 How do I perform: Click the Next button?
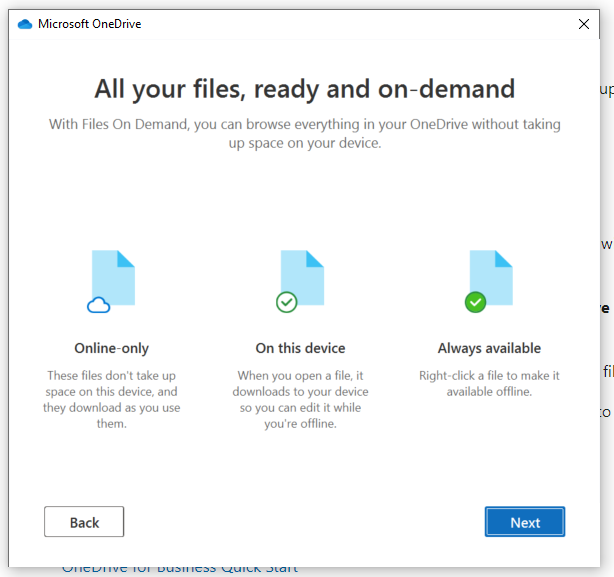pyautogui.click(x=525, y=521)
